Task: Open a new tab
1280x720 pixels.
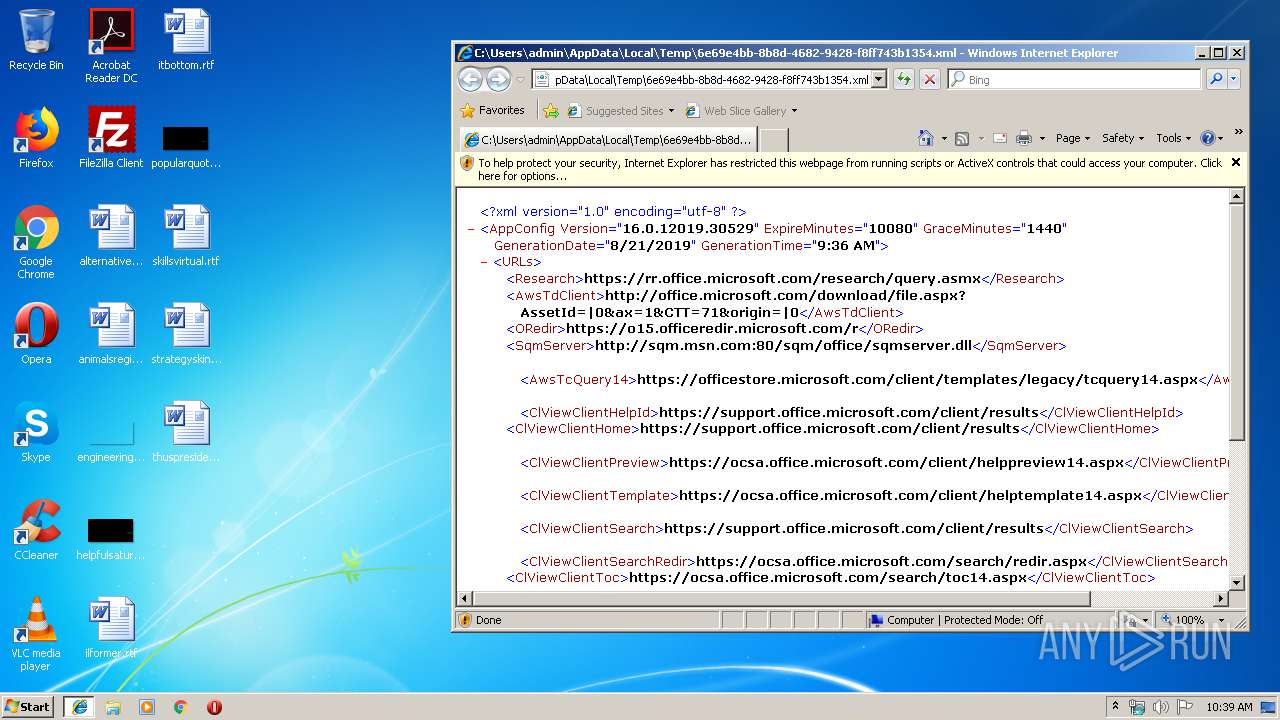Action: point(774,140)
